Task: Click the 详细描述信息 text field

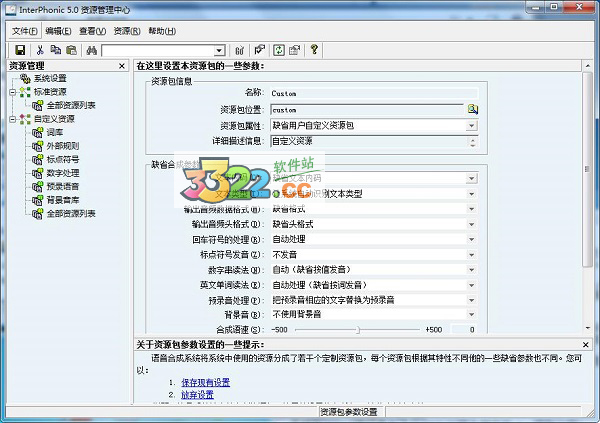Action: point(369,142)
